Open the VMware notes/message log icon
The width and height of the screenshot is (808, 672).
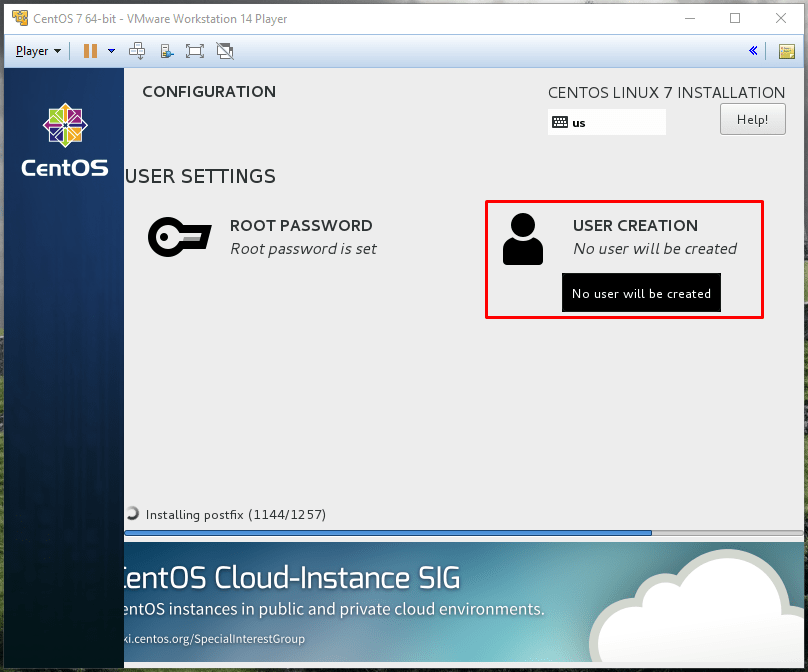point(786,52)
